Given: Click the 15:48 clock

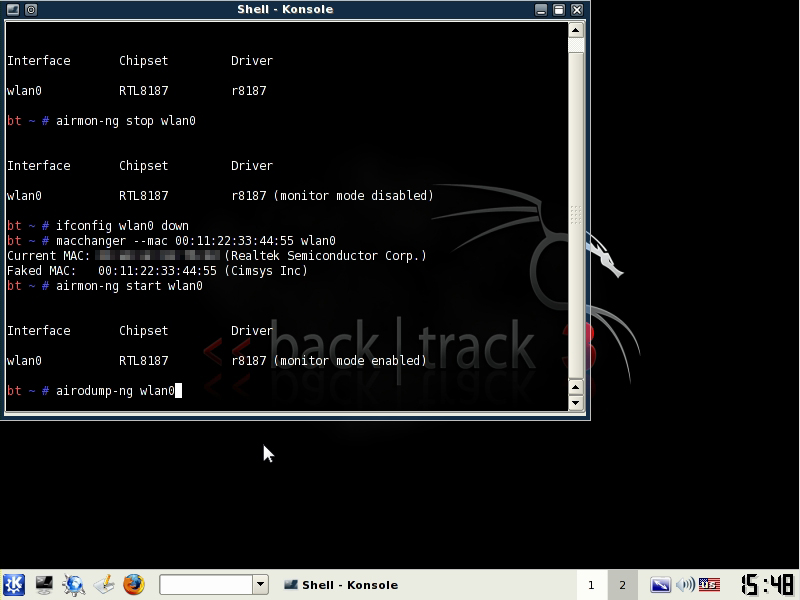Looking at the screenshot, I should (x=767, y=585).
